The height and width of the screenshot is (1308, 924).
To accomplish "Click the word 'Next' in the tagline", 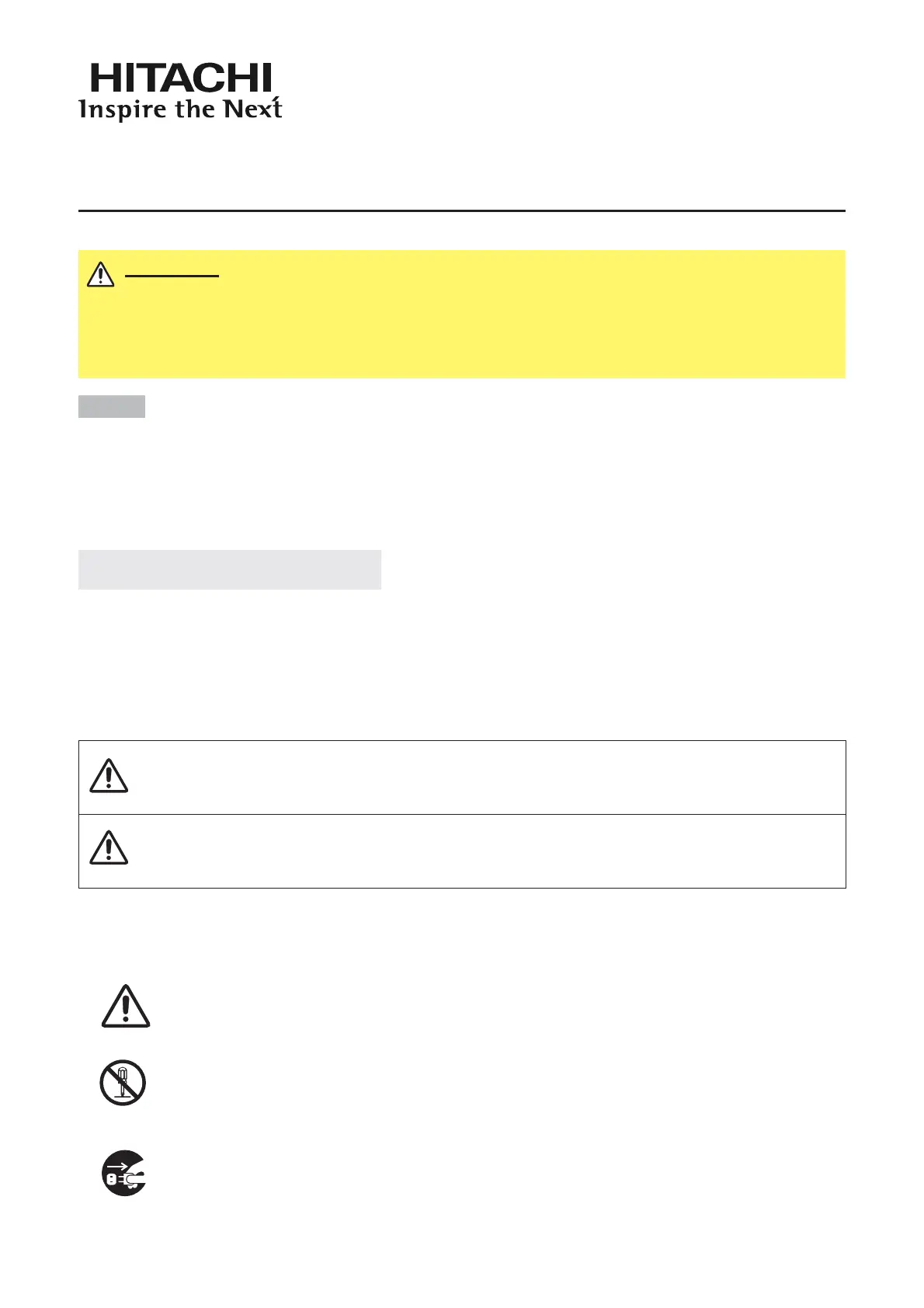I will [252, 110].
